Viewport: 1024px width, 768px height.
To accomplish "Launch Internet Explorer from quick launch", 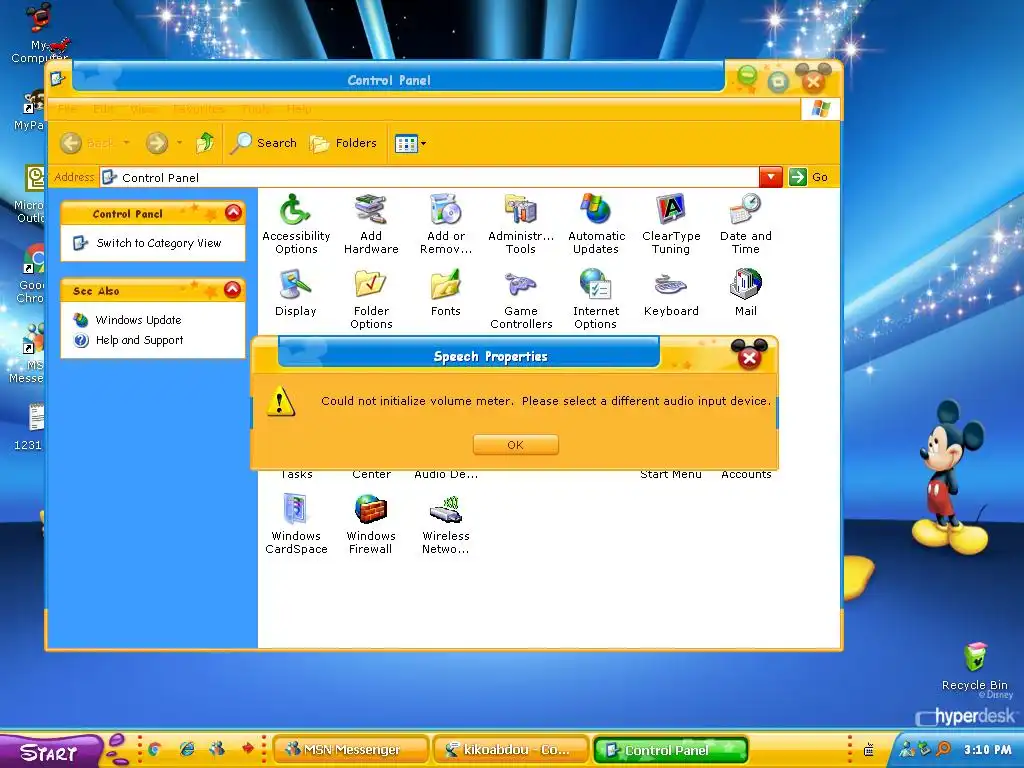I will click(187, 750).
